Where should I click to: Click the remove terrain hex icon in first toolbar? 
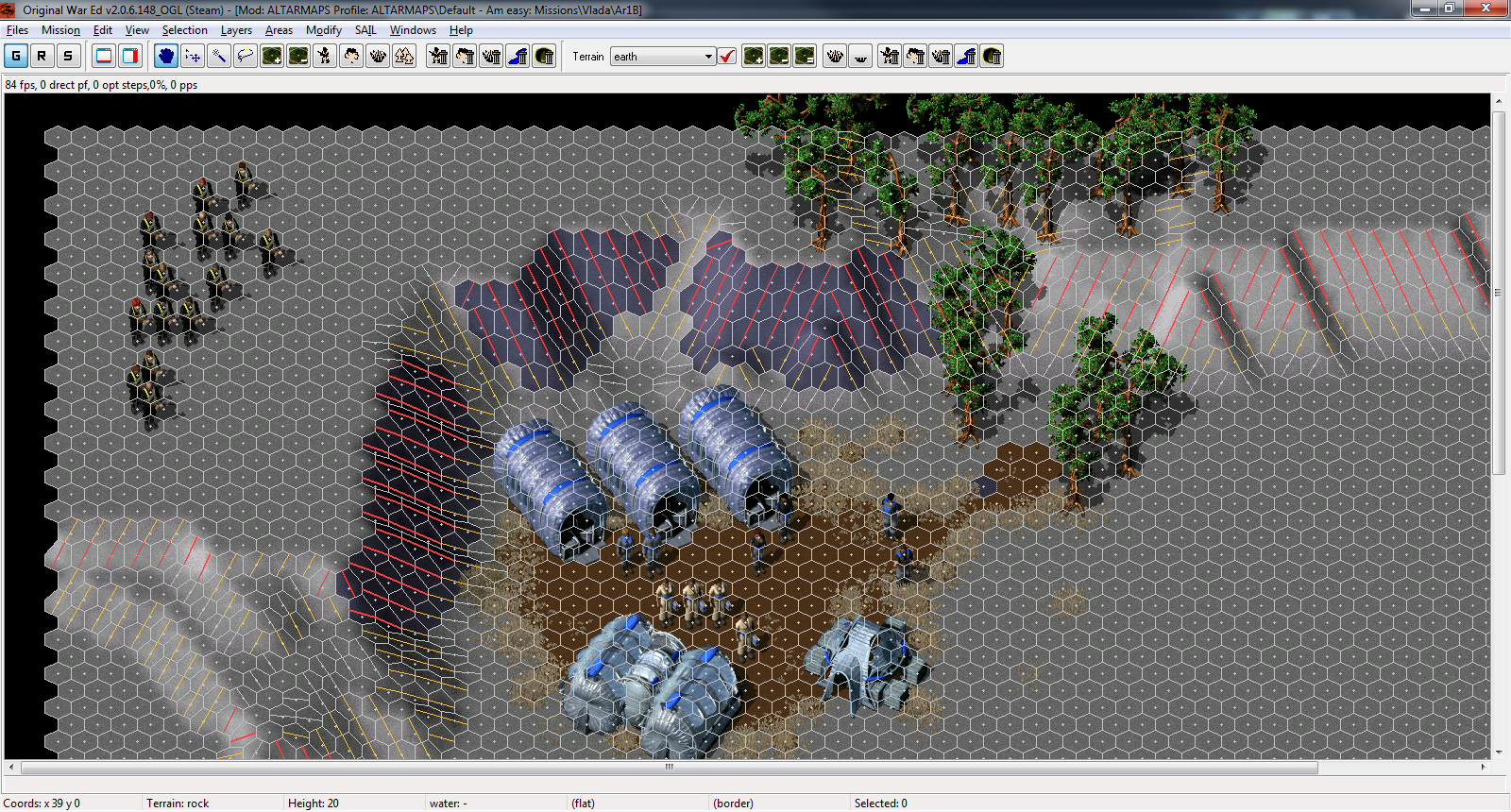click(298, 56)
